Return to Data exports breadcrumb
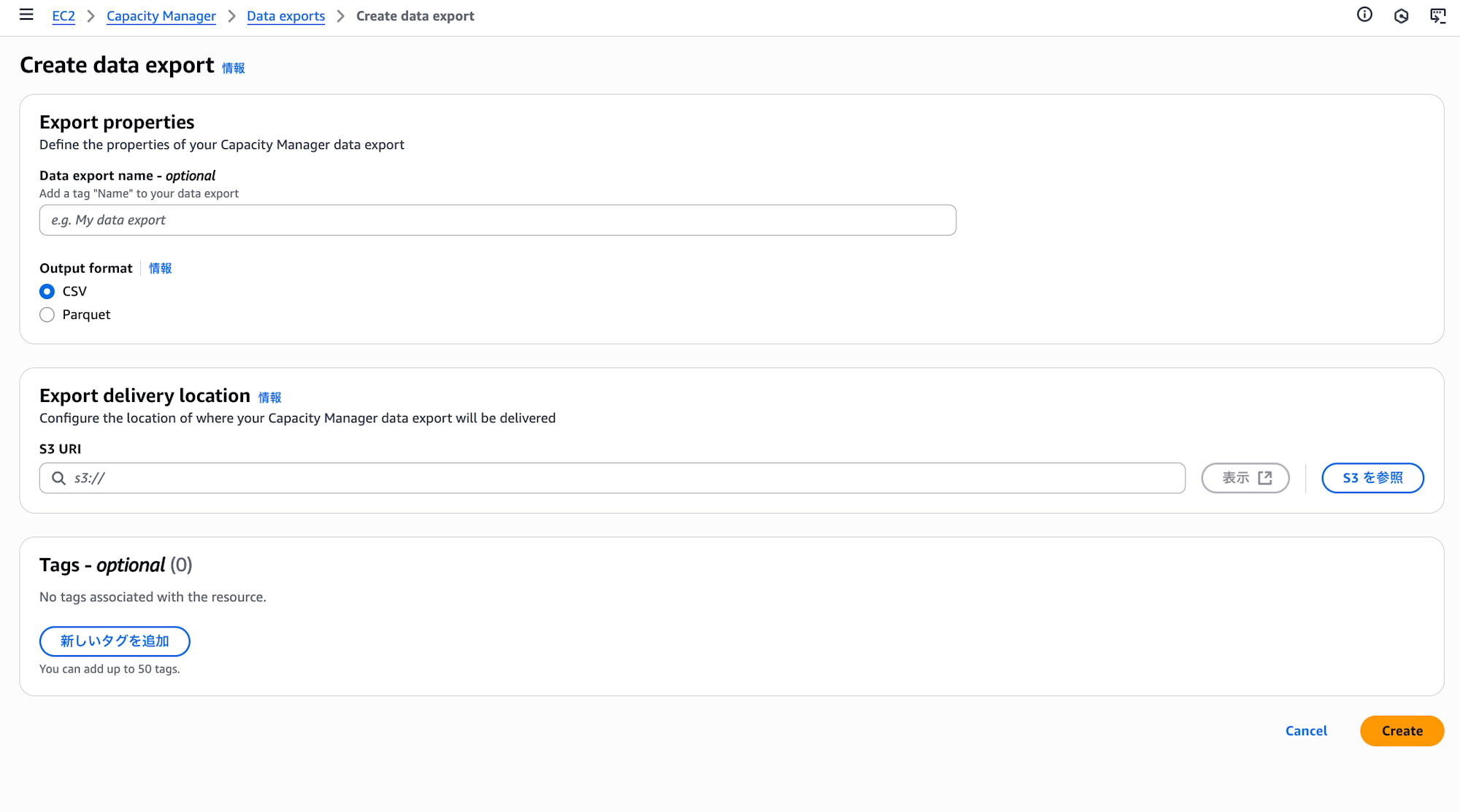1460x812 pixels. click(x=285, y=16)
